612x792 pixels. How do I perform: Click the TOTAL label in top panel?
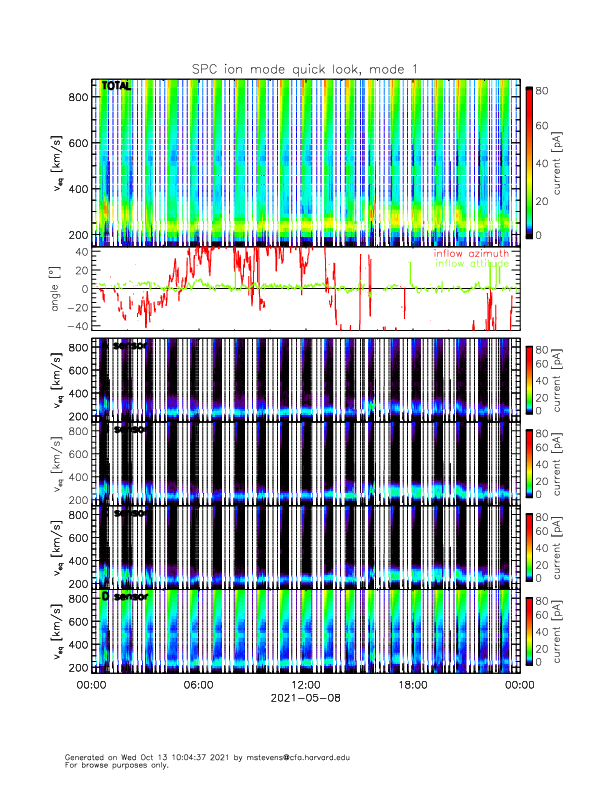point(116,87)
